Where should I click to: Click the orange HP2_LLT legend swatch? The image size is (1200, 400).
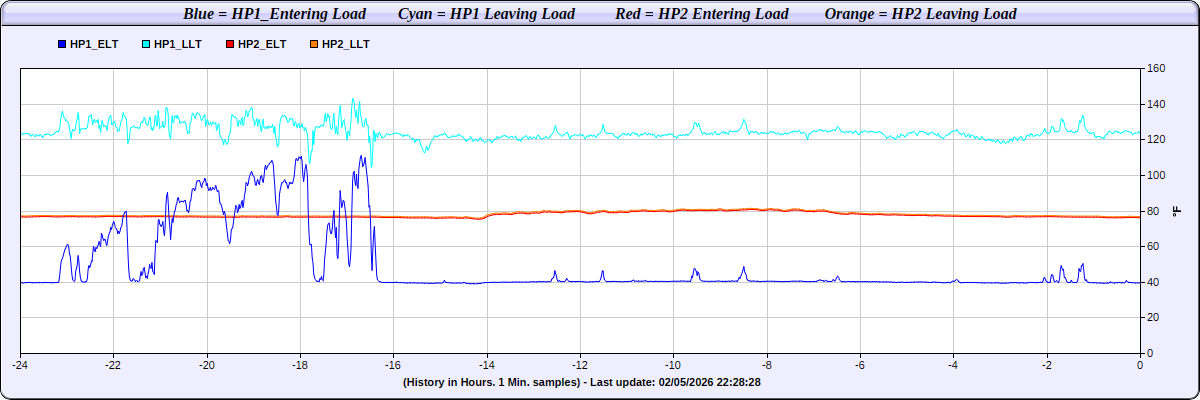click(315, 45)
